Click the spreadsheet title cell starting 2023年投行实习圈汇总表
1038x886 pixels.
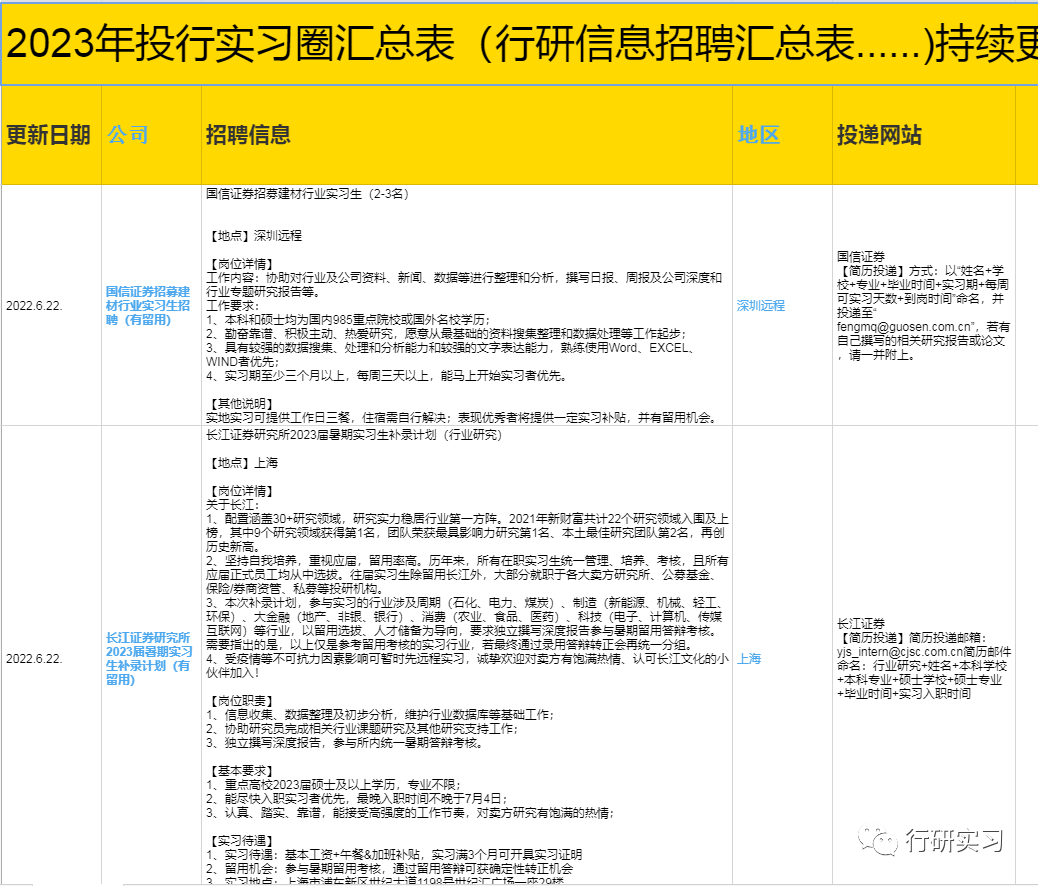(520, 44)
